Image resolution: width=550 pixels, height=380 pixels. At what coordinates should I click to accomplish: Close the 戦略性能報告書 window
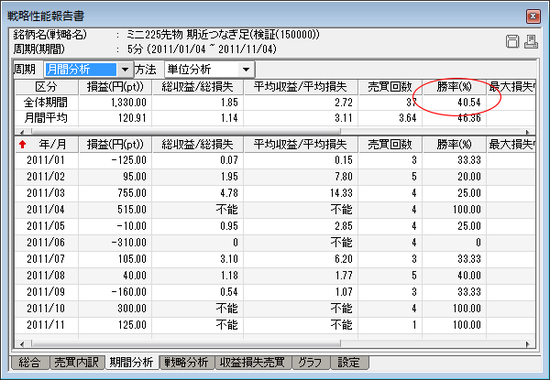[x=533, y=16]
